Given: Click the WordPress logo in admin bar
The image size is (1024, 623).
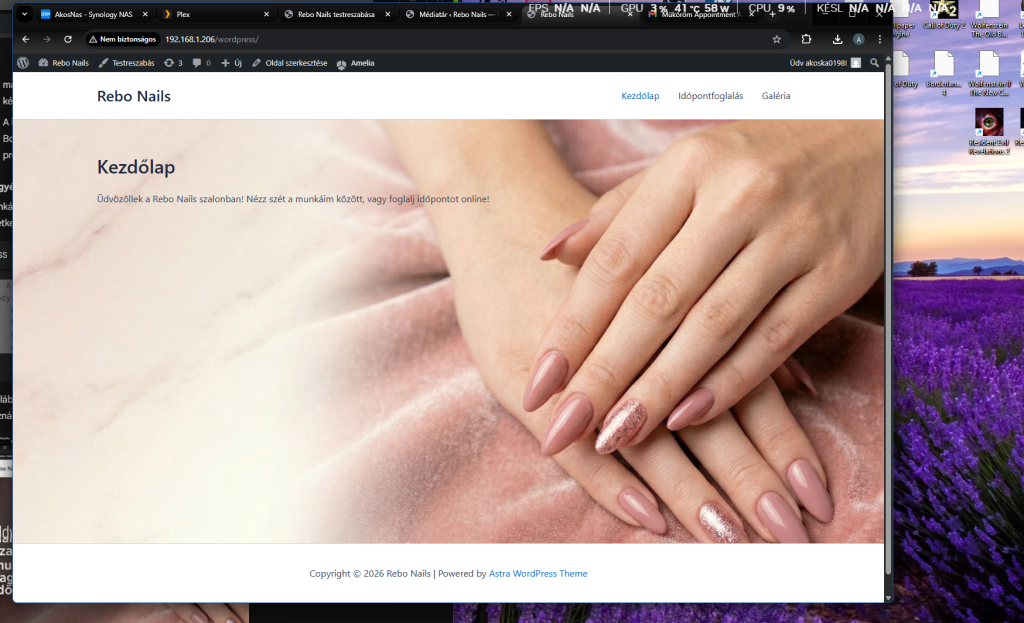Looking at the screenshot, I should click(x=23, y=63).
